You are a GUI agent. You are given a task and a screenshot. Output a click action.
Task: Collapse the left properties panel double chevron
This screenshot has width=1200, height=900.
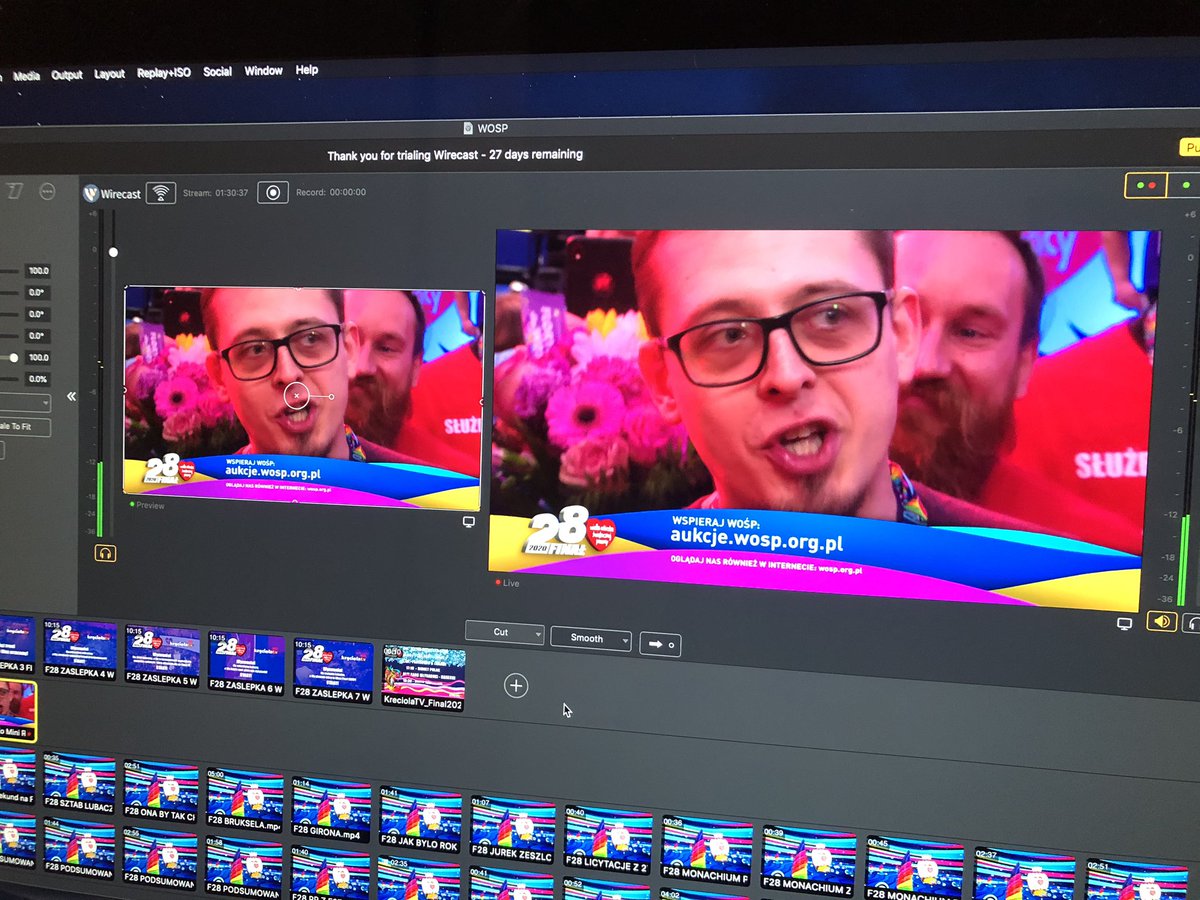[x=71, y=396]
